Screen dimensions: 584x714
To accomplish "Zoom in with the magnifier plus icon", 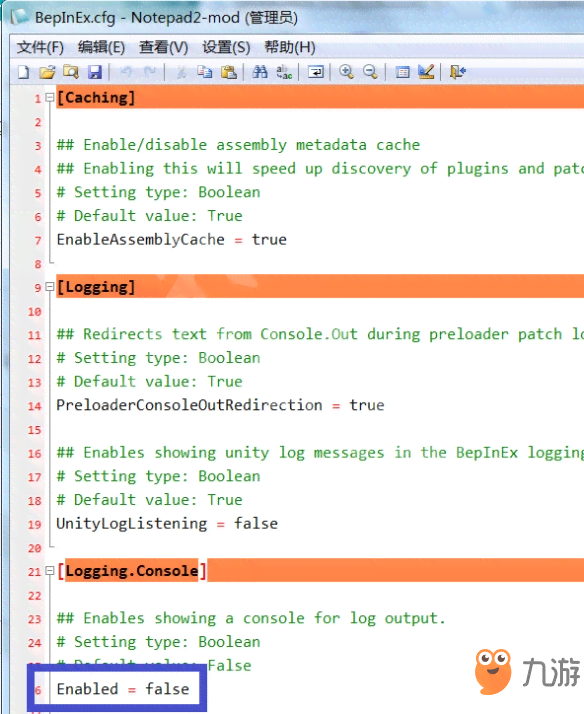I will tap(346, 72).
